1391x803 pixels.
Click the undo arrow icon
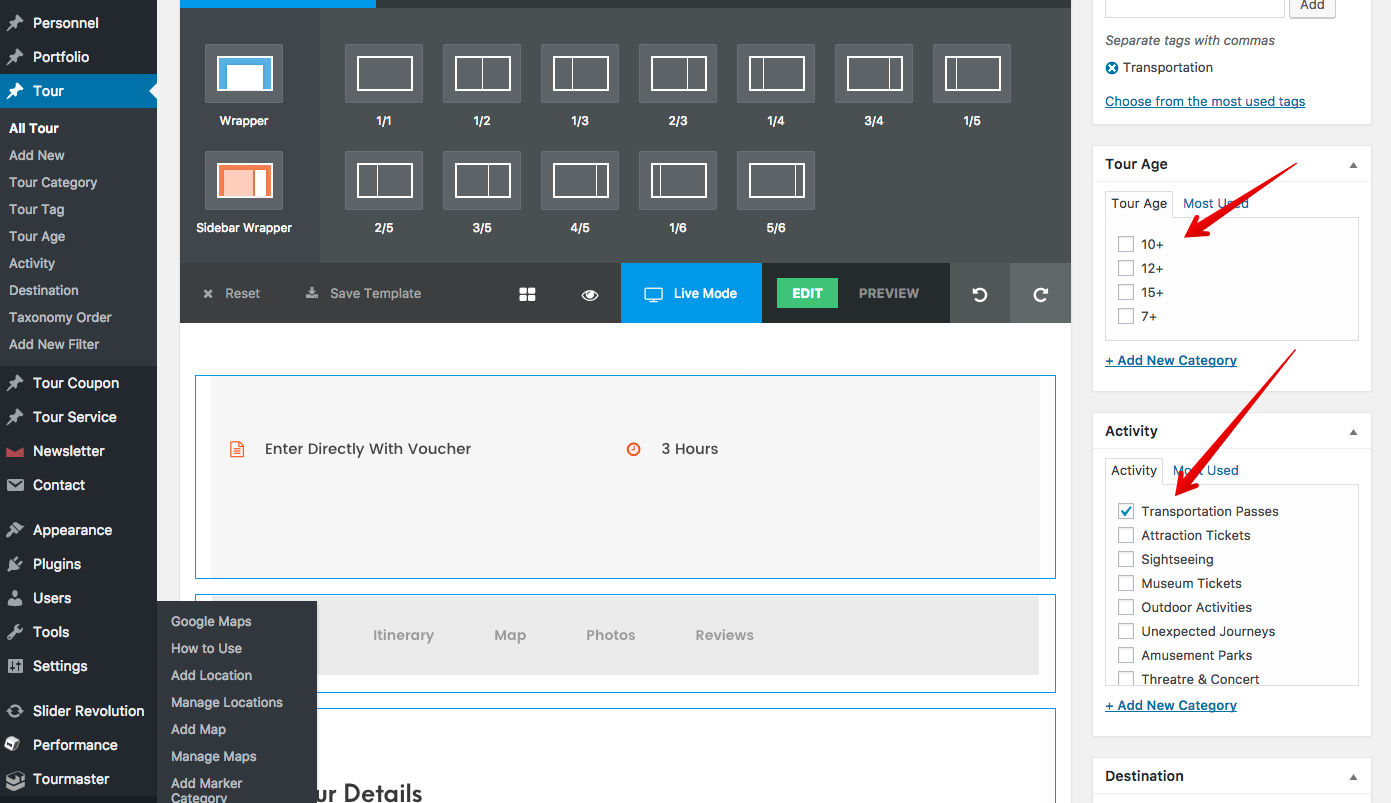pos(980,294)
